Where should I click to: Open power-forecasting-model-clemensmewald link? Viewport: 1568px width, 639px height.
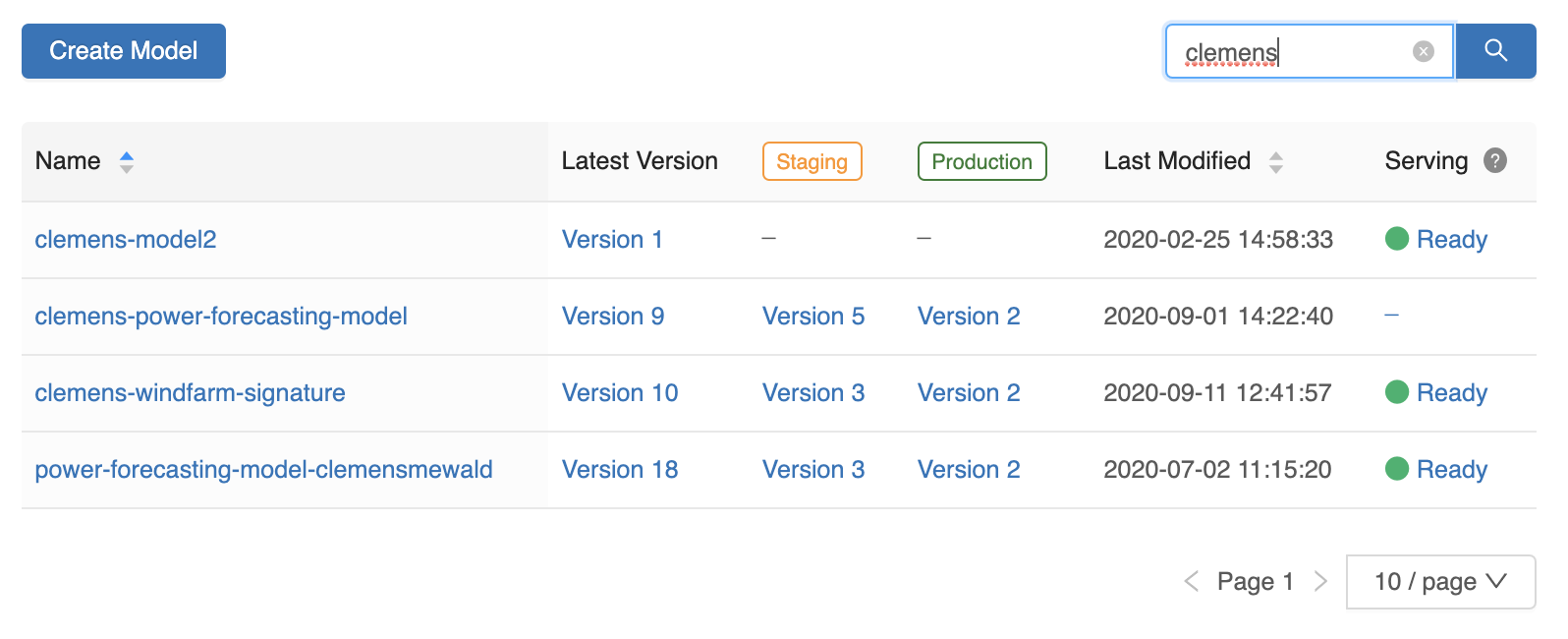(x=263, y=469)
